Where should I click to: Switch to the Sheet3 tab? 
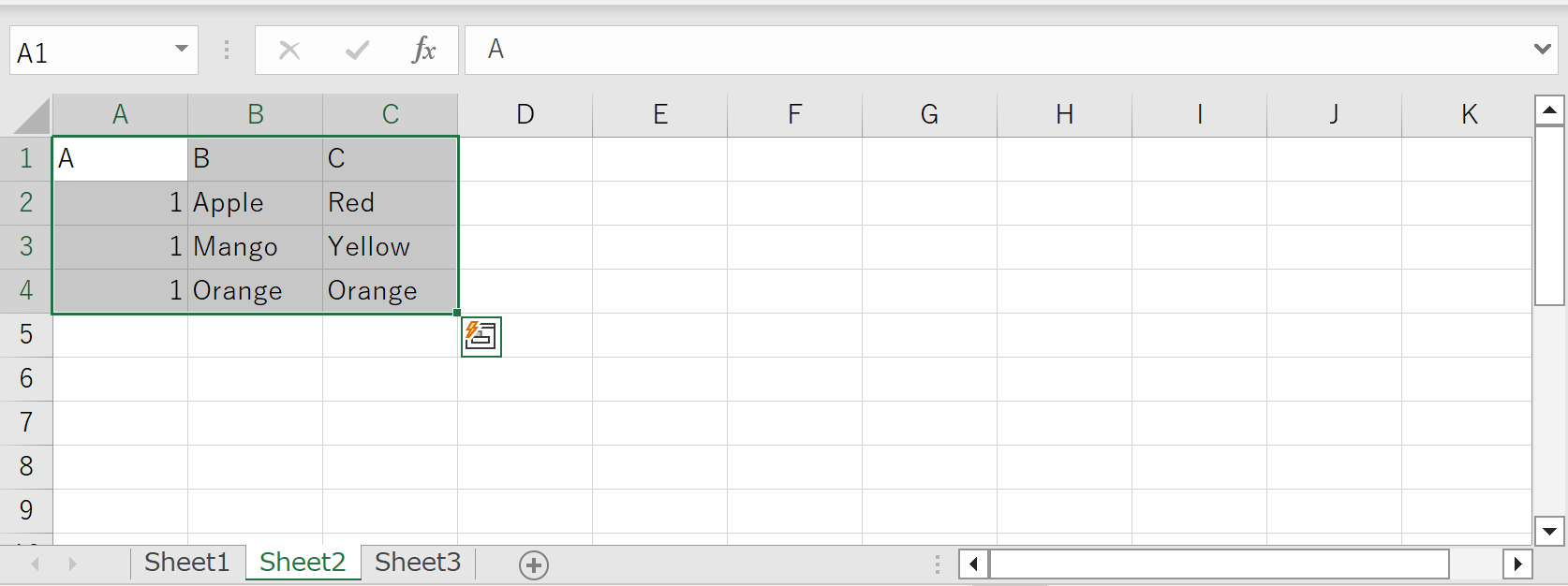pos(418,562)
